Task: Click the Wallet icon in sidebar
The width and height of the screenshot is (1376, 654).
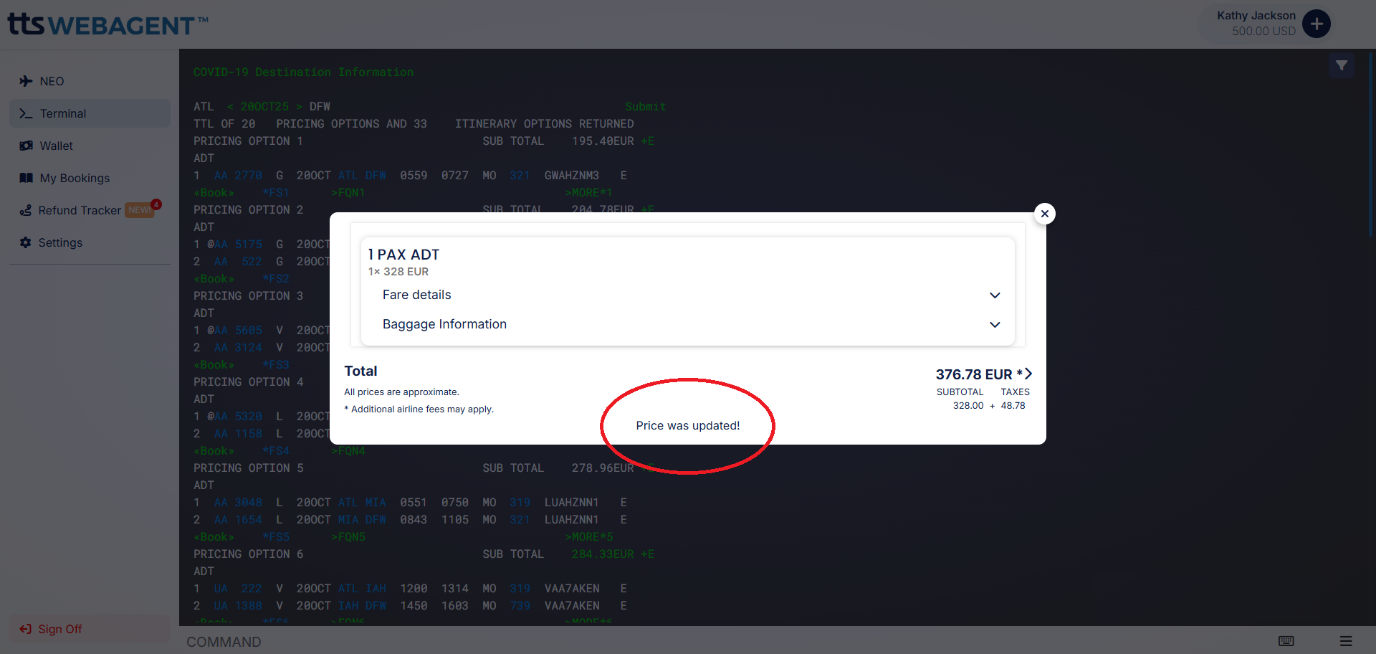Action: [26, 146]
